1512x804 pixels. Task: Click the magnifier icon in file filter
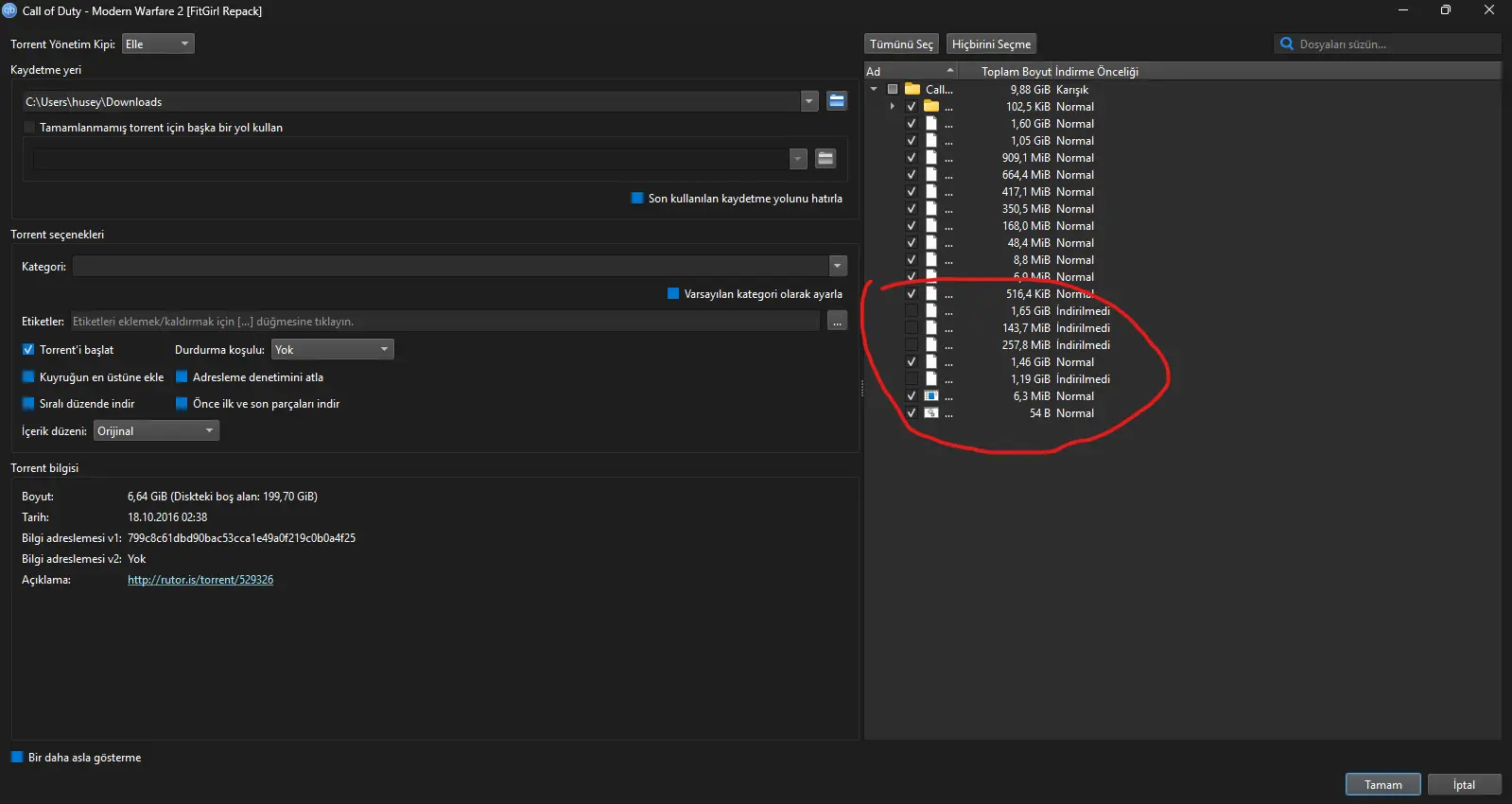tap(1286, 44)
